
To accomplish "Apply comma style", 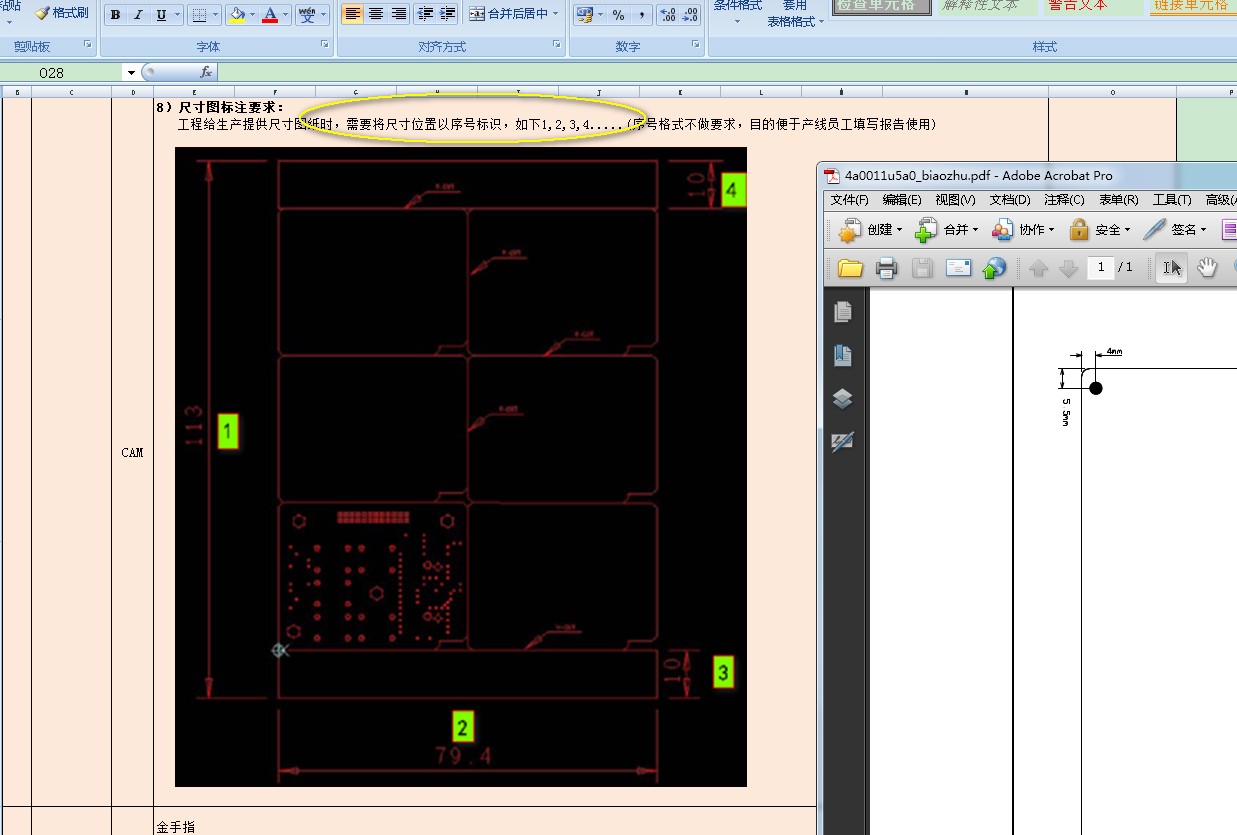I will (x=641, y=15).
